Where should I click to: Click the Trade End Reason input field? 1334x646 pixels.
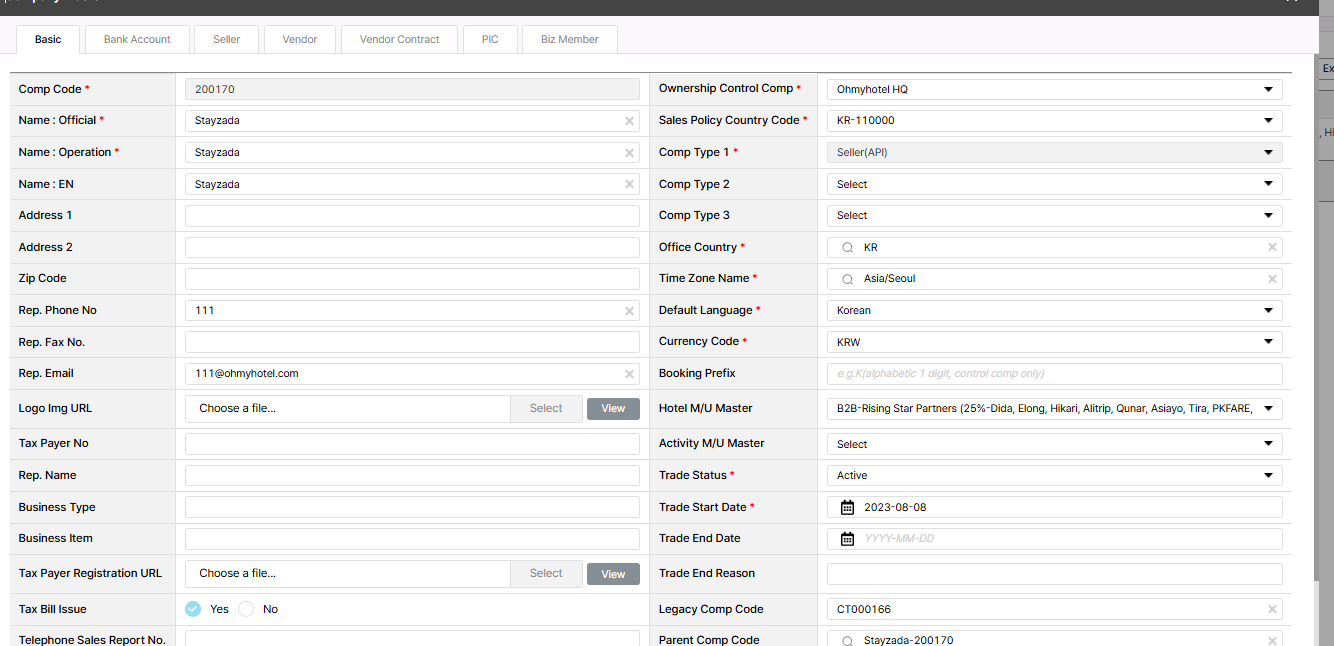click(x=1054, y=573)
